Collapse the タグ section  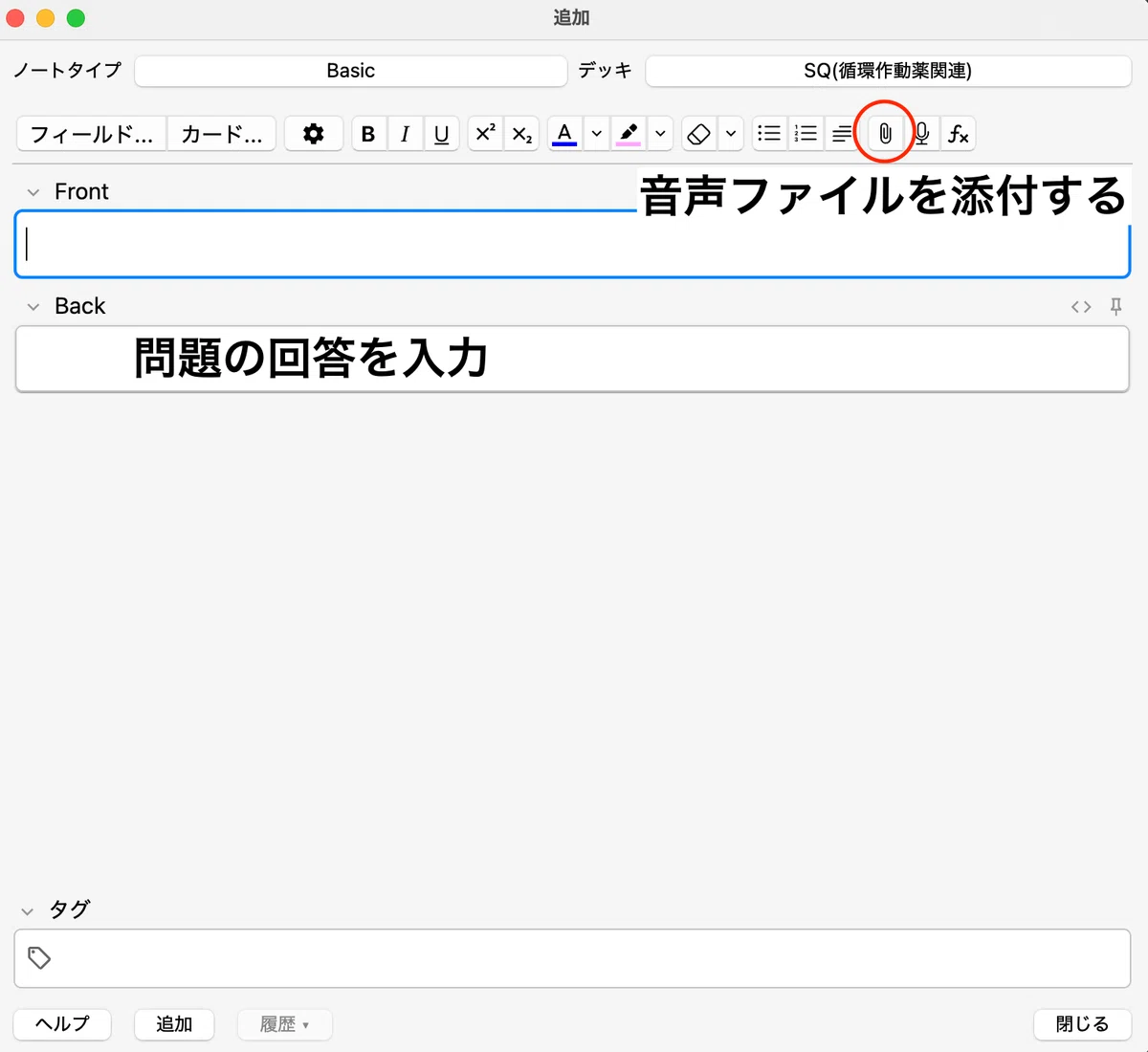(x=28, y=911)
